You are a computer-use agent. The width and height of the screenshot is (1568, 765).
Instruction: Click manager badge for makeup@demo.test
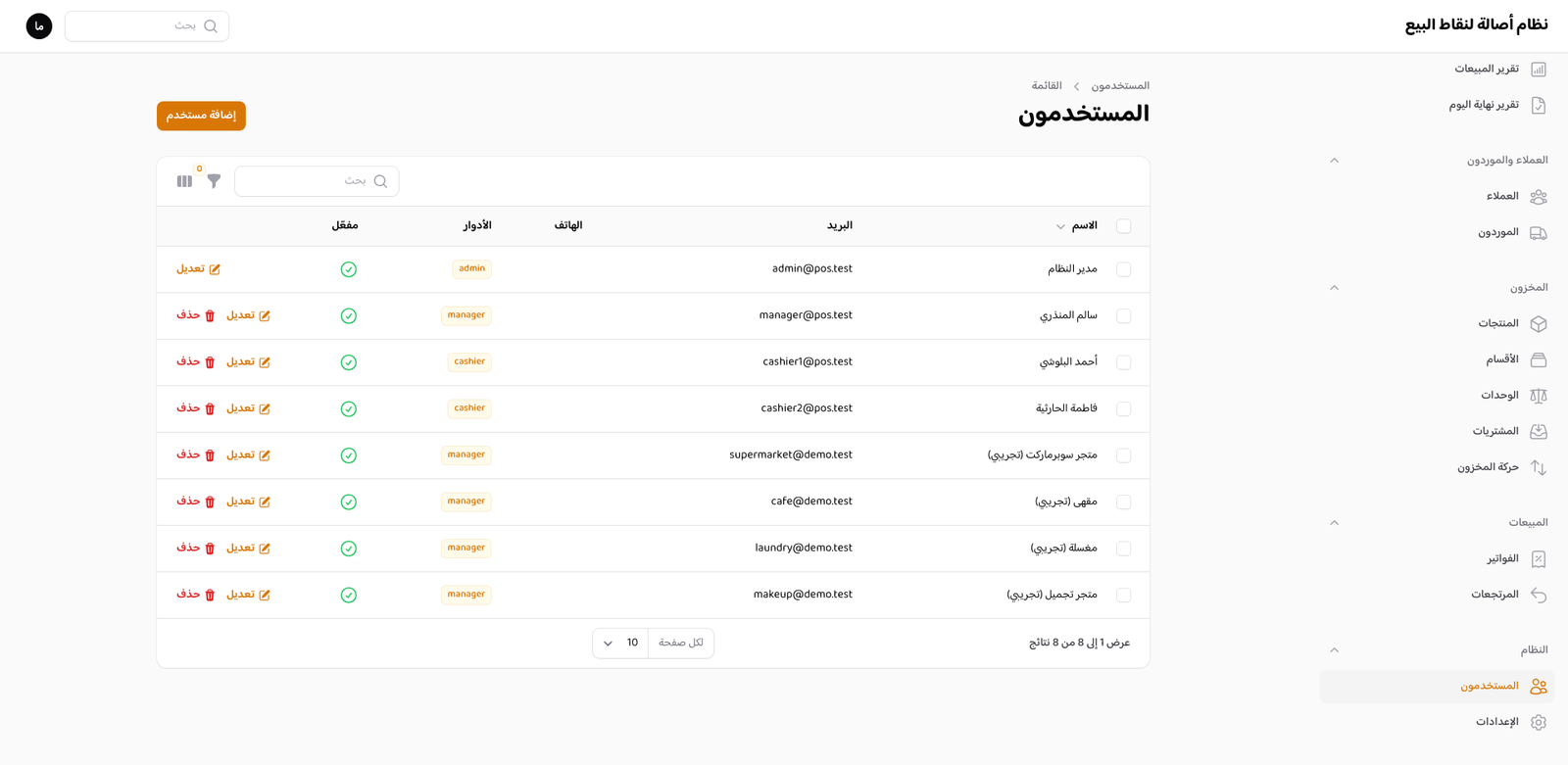[x=466, y=595]
